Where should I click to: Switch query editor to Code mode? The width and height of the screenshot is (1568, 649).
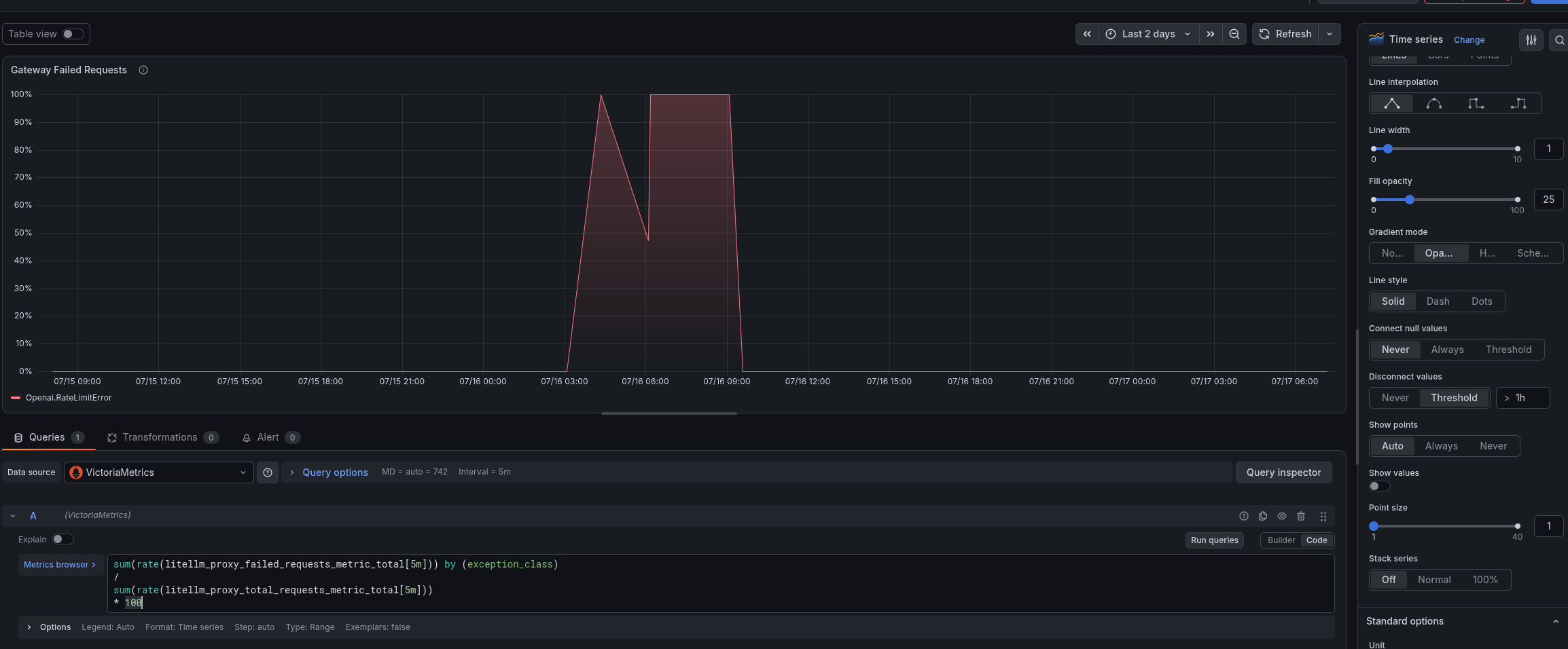[1317, 540]
